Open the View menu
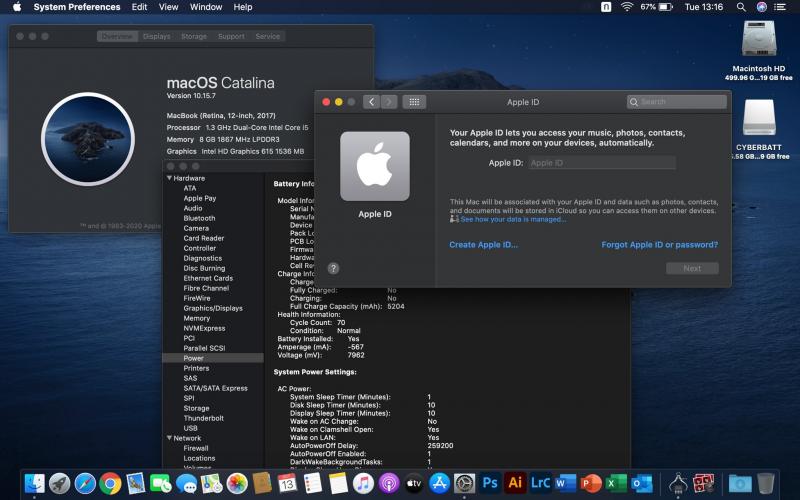 pos(168,7)
